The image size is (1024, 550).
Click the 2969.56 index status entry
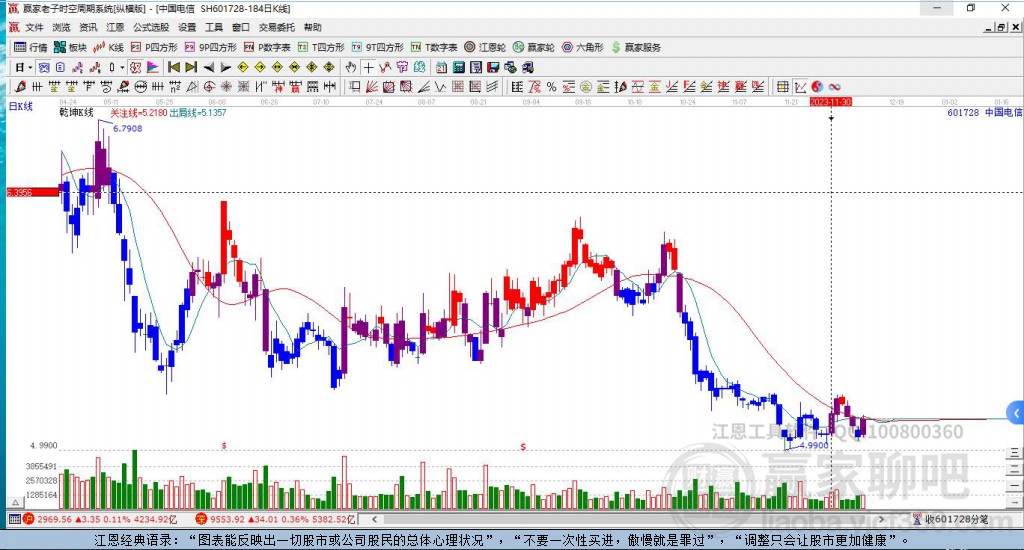point(101,519)
